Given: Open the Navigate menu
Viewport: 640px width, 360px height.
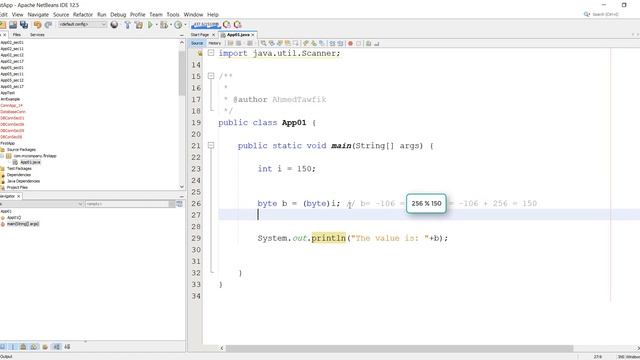Looking at the screenshot, I should click(x=38, y=14).
